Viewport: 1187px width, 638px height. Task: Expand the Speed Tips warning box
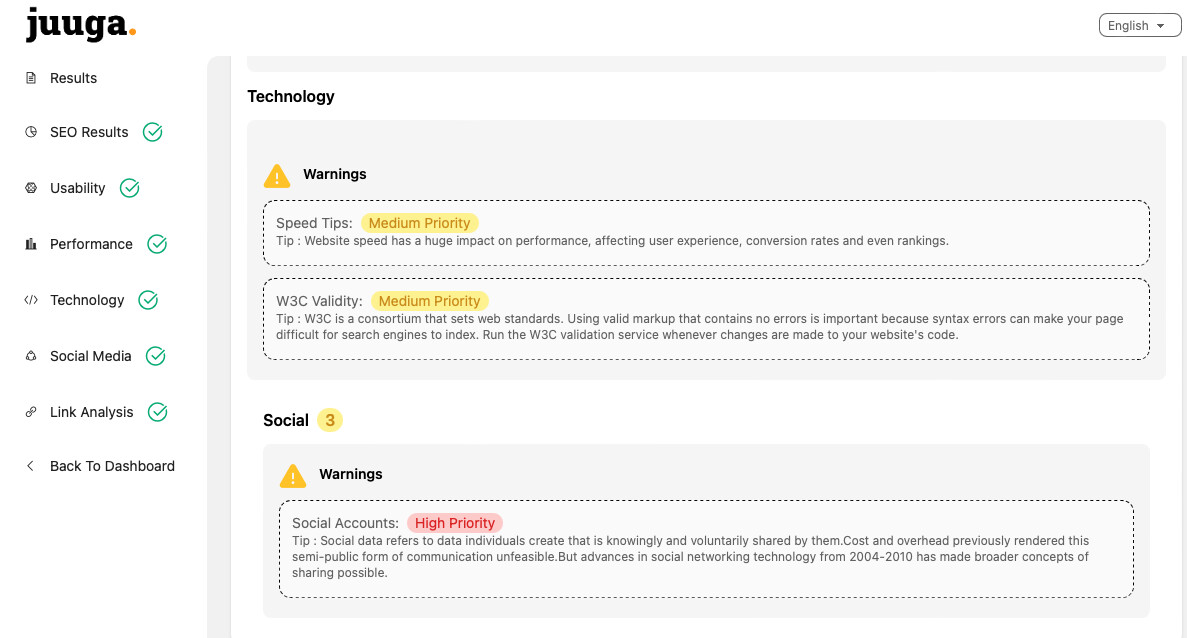click(706, 232)
